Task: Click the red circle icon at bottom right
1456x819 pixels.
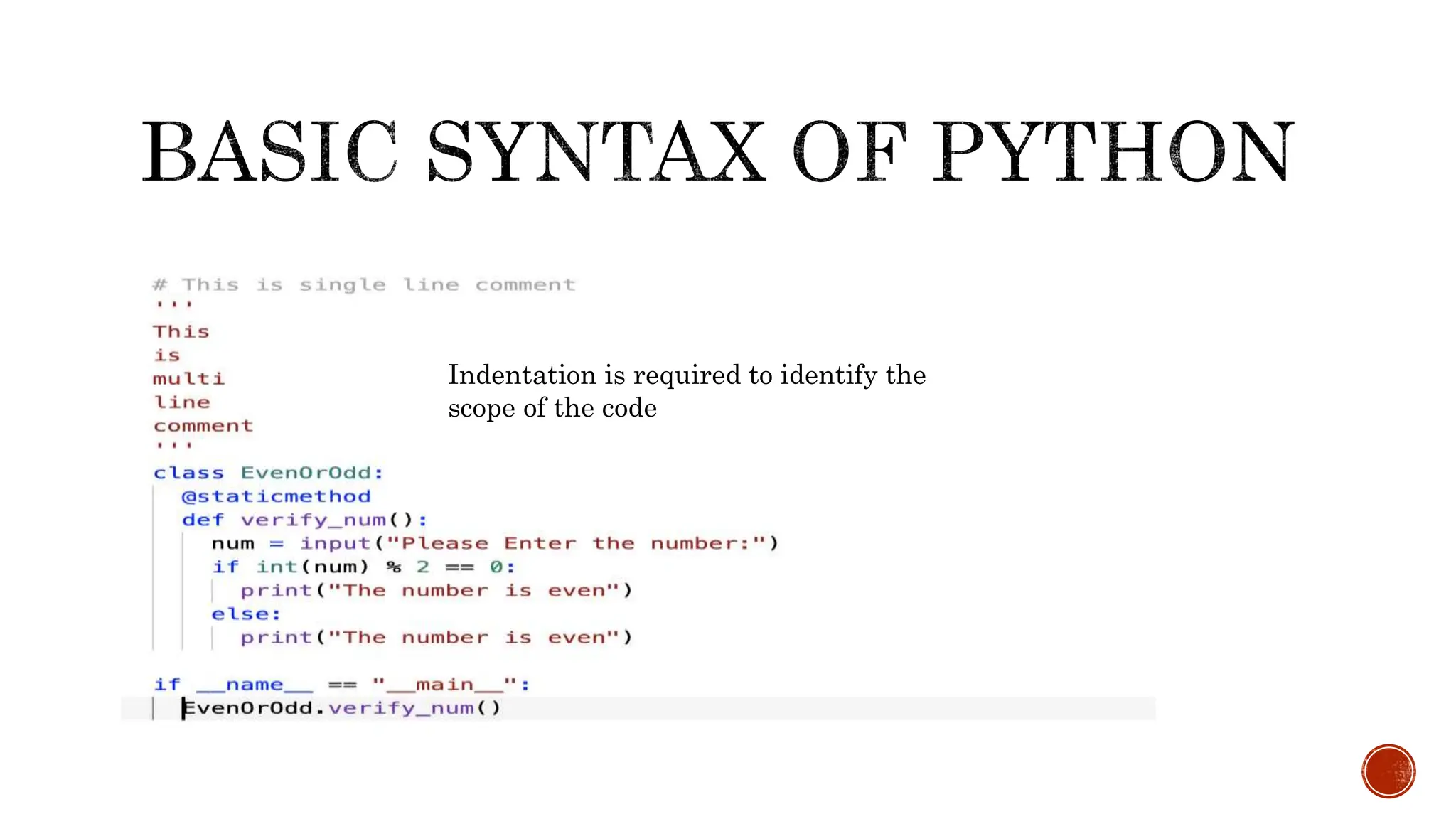Action: pos(1388,771)
